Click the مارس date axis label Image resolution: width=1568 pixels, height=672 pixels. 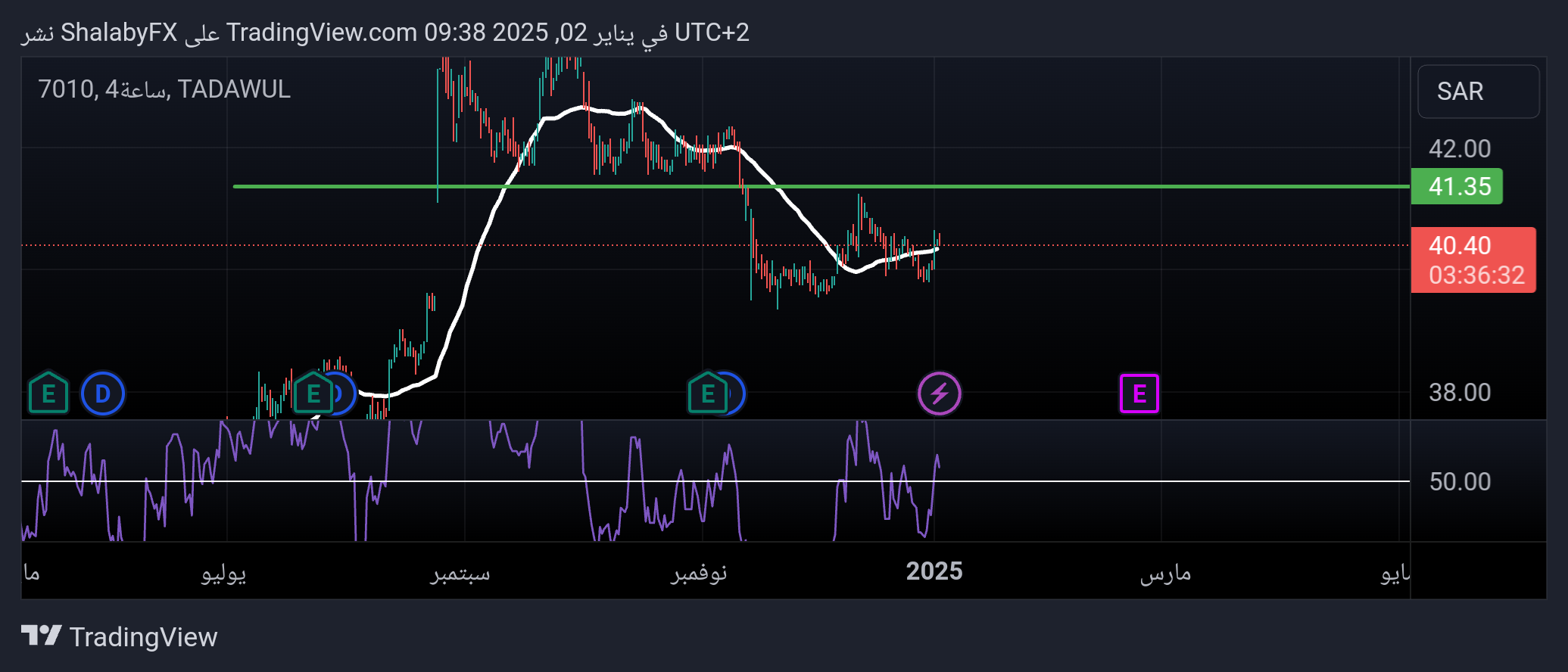coord(1166,573)
